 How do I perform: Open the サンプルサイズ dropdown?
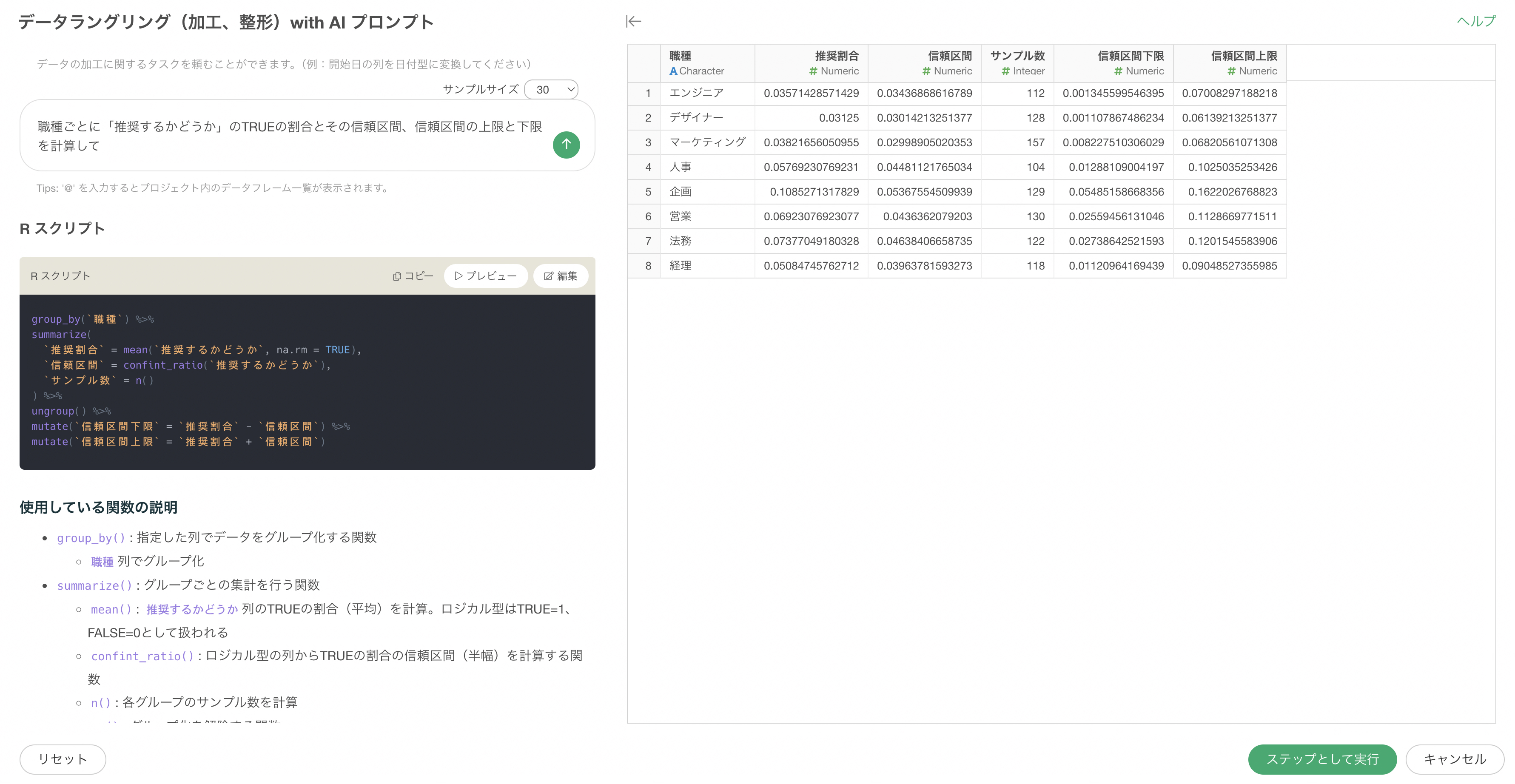pos(551,89)
